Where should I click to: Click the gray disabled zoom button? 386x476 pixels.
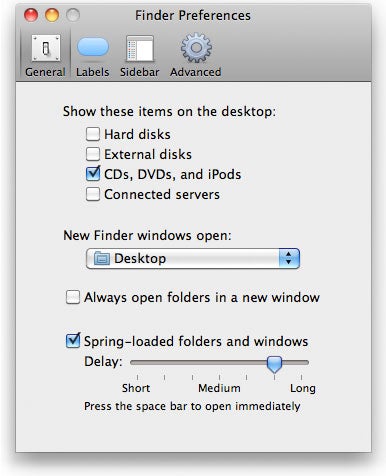[x=73, y=15]
